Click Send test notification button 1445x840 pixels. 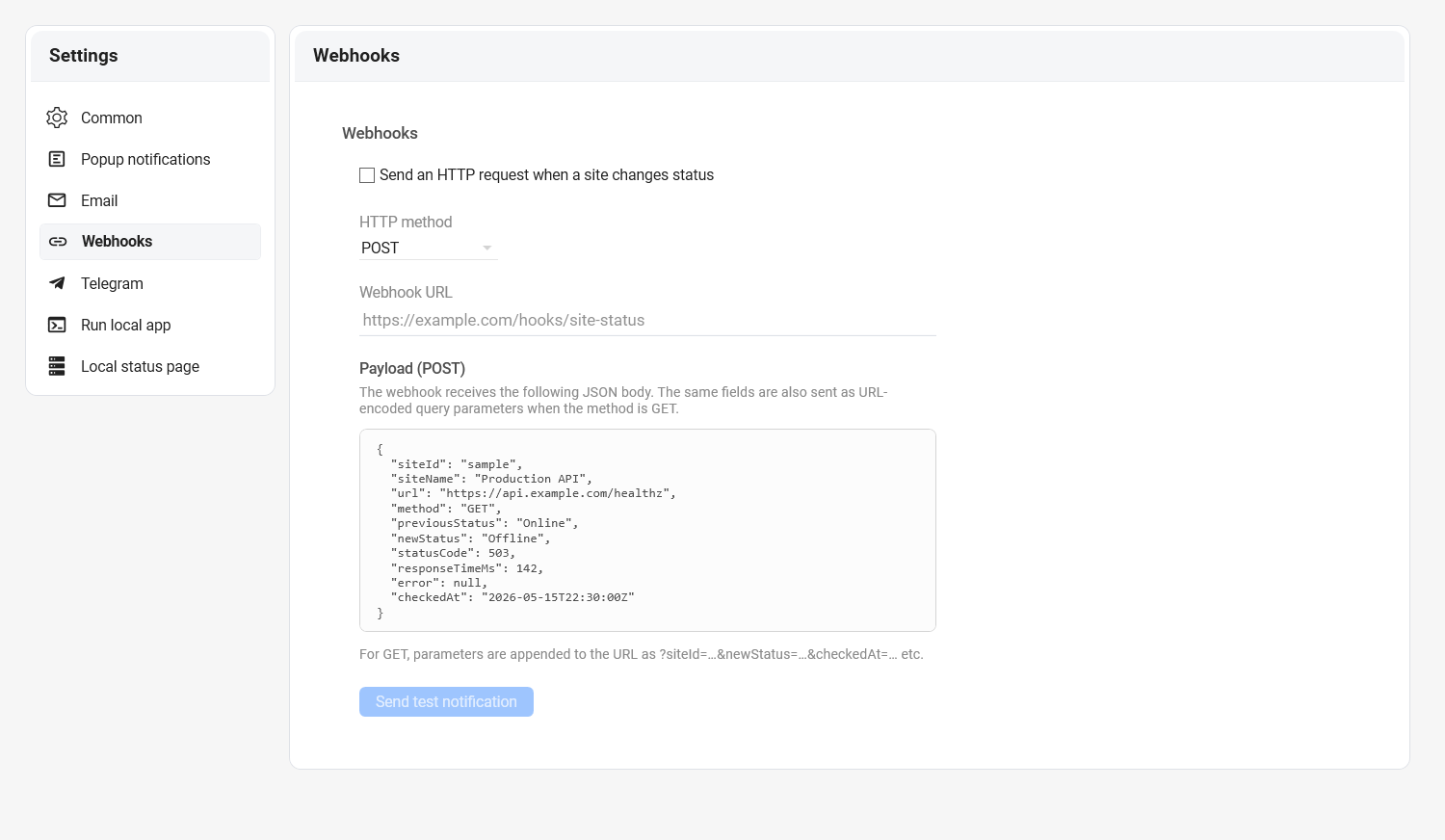click(x=446, y=701)
